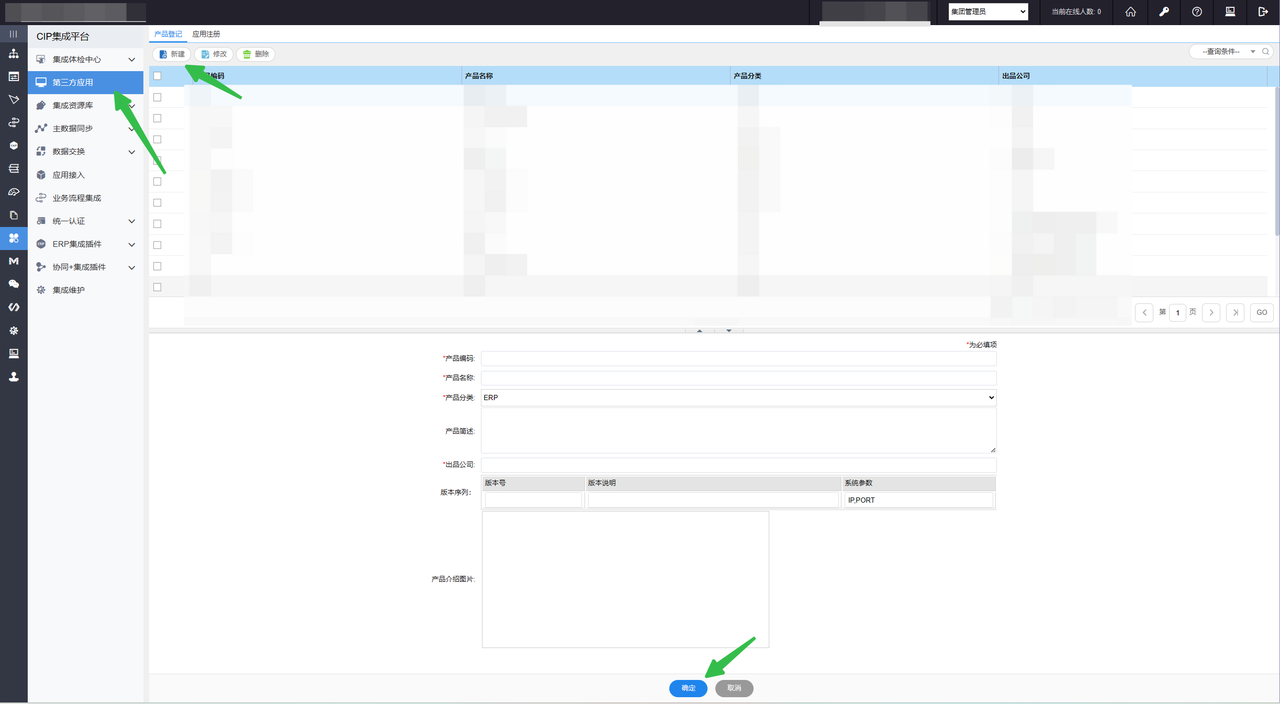Open the key (password) icon in header
This screenshot has height=704, width=1280.
[x=1164, y=12]
